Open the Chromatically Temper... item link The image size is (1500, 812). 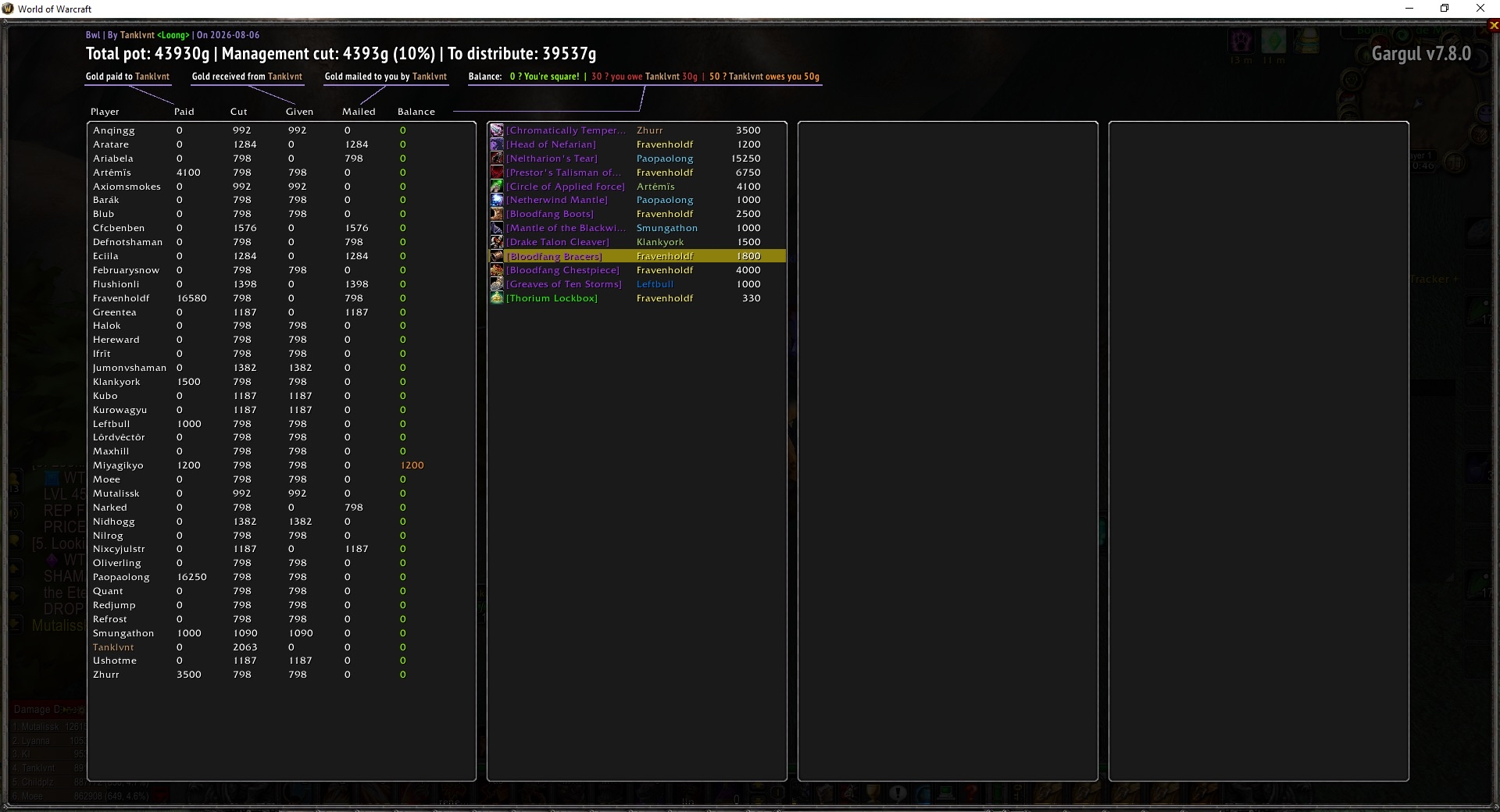pyautogui.click(x=566, y=130)
